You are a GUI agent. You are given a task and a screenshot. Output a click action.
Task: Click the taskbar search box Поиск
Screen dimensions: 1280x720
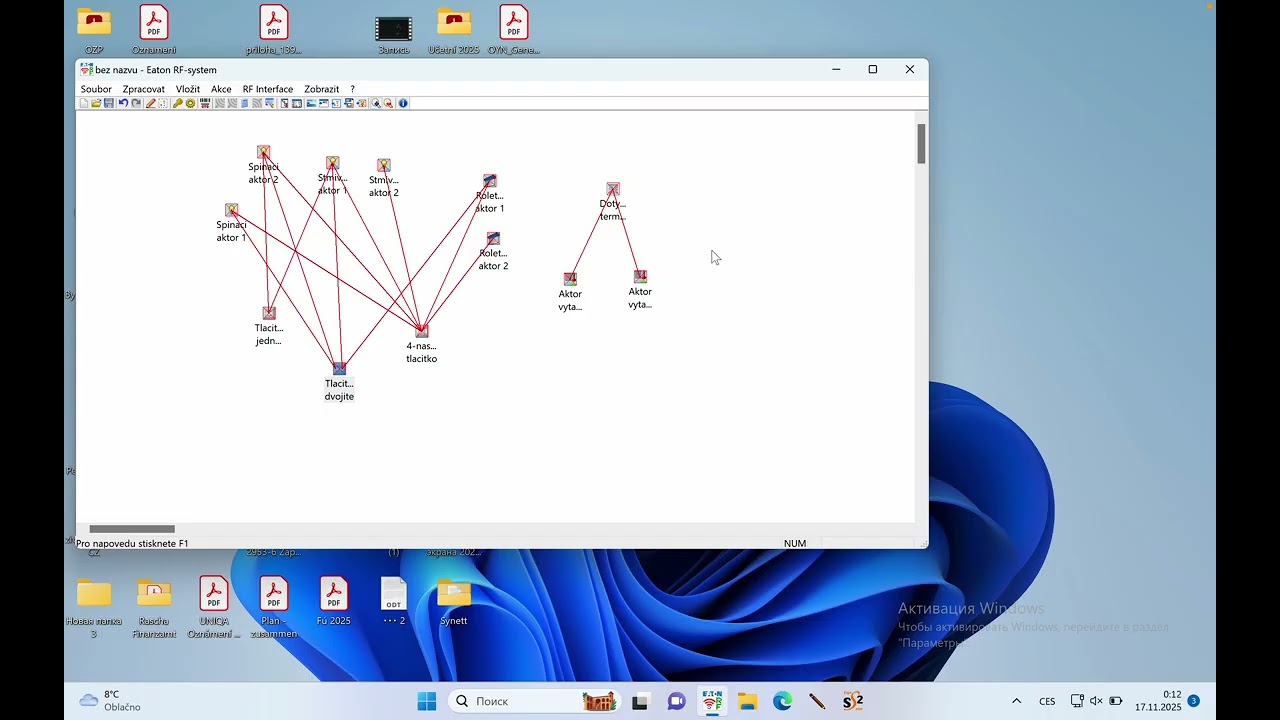tap(535, 701)
